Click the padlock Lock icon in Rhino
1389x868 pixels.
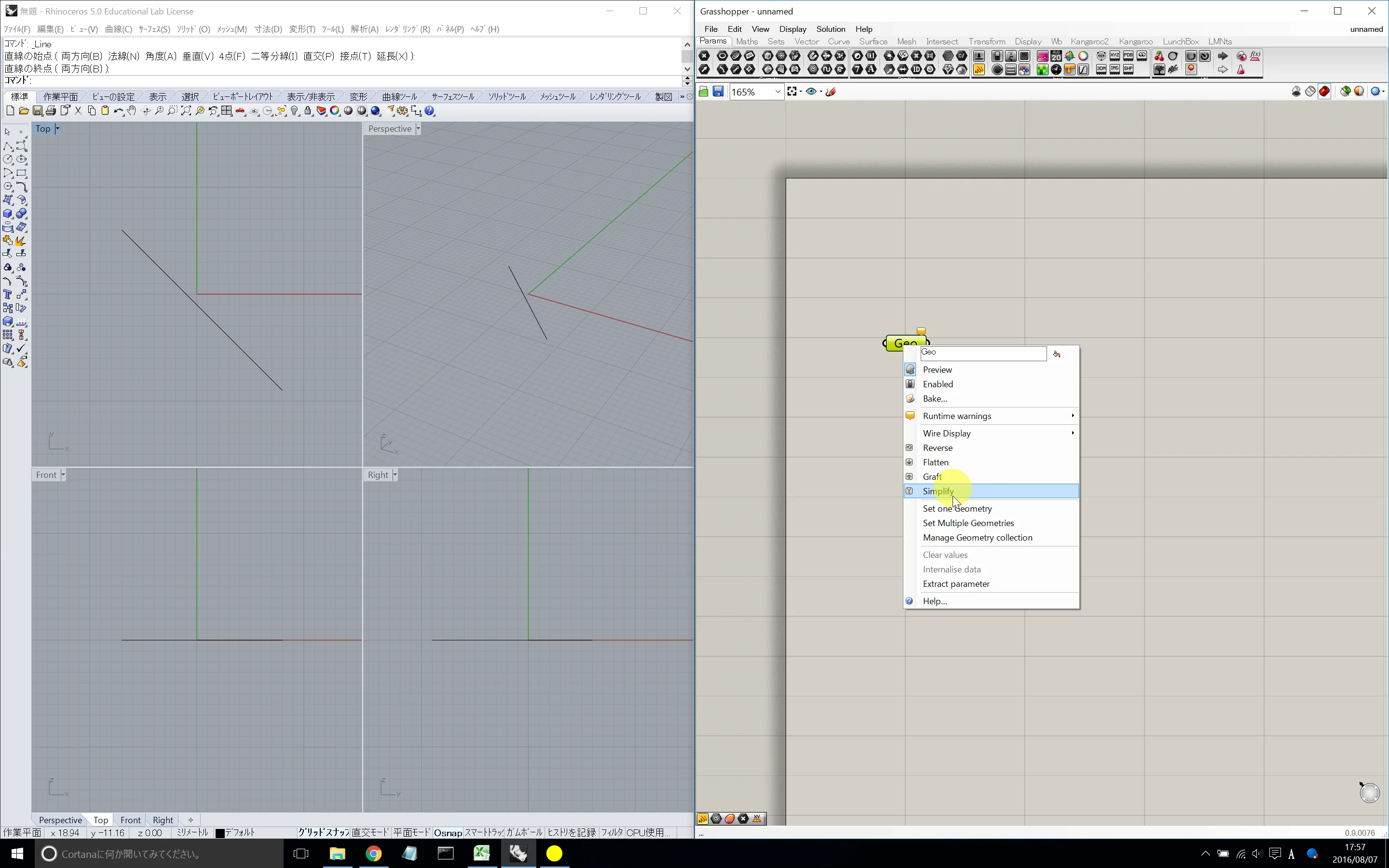(x=308, y=111)
